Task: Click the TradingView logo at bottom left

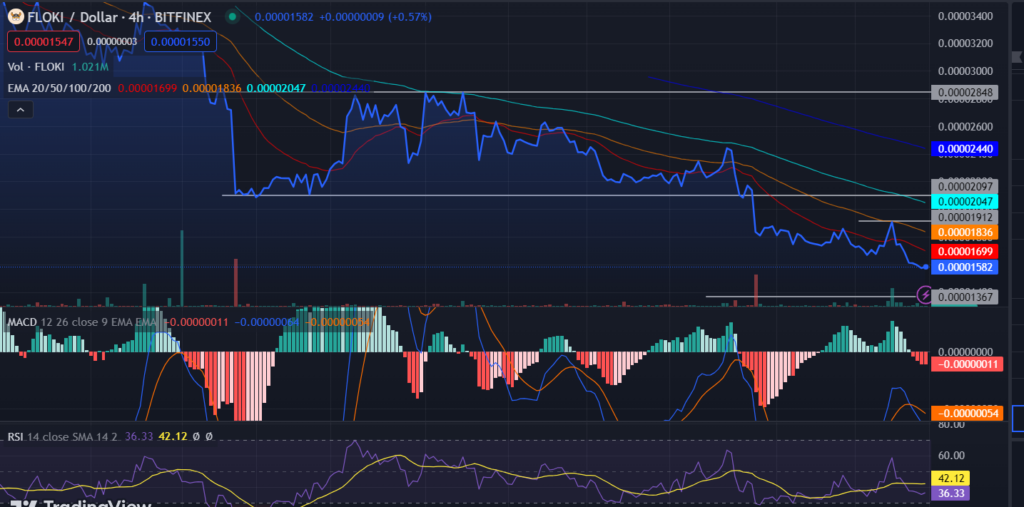Action: pyautogui.click(x=80, y=504)
